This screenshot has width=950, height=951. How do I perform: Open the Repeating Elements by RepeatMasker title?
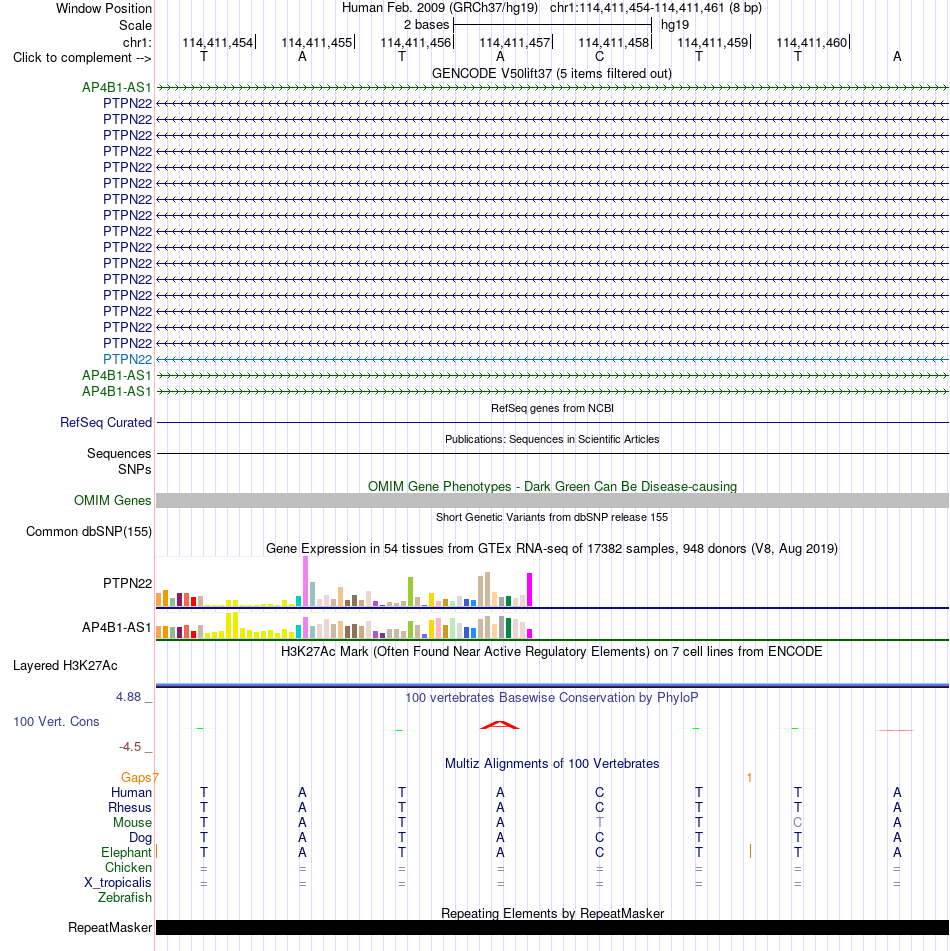pos(552,913)
